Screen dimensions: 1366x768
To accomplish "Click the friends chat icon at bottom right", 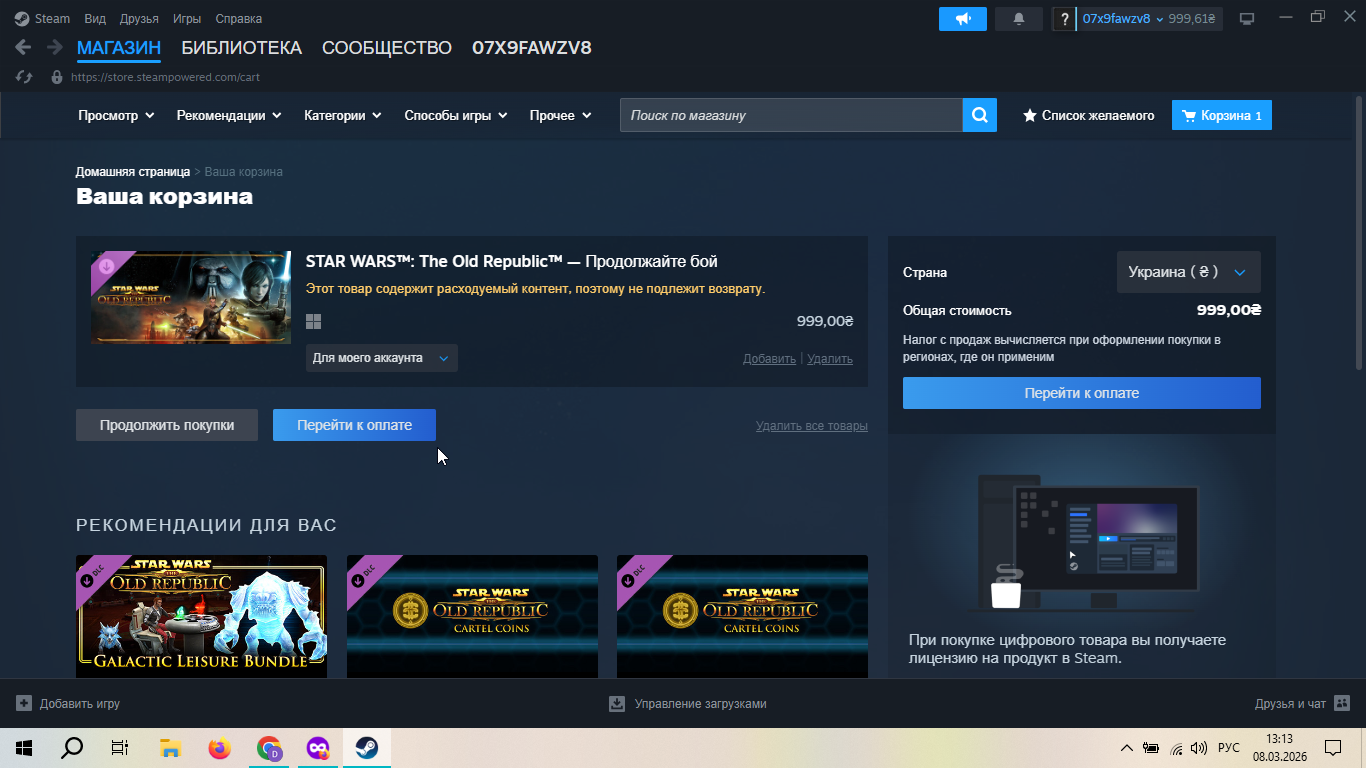I will point(1342,704).
